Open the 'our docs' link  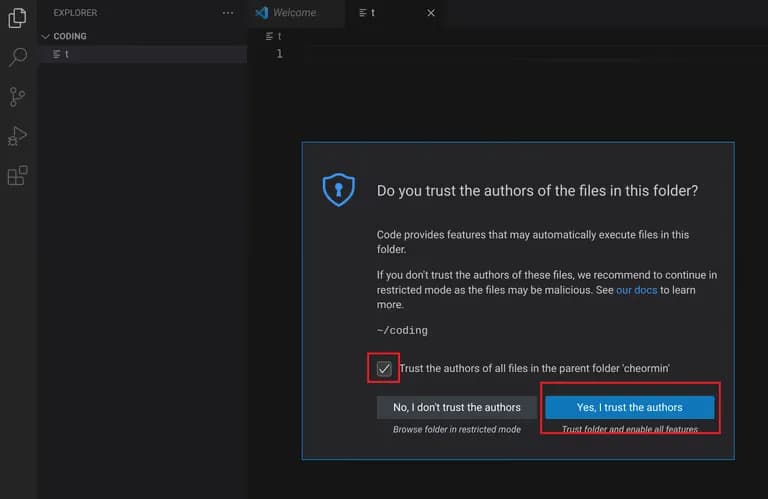[637, 290]
